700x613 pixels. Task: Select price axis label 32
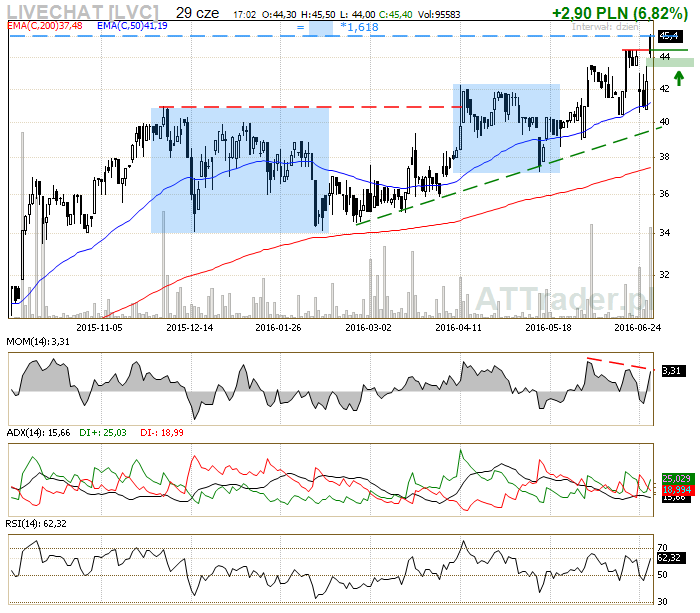pos(665,275)
